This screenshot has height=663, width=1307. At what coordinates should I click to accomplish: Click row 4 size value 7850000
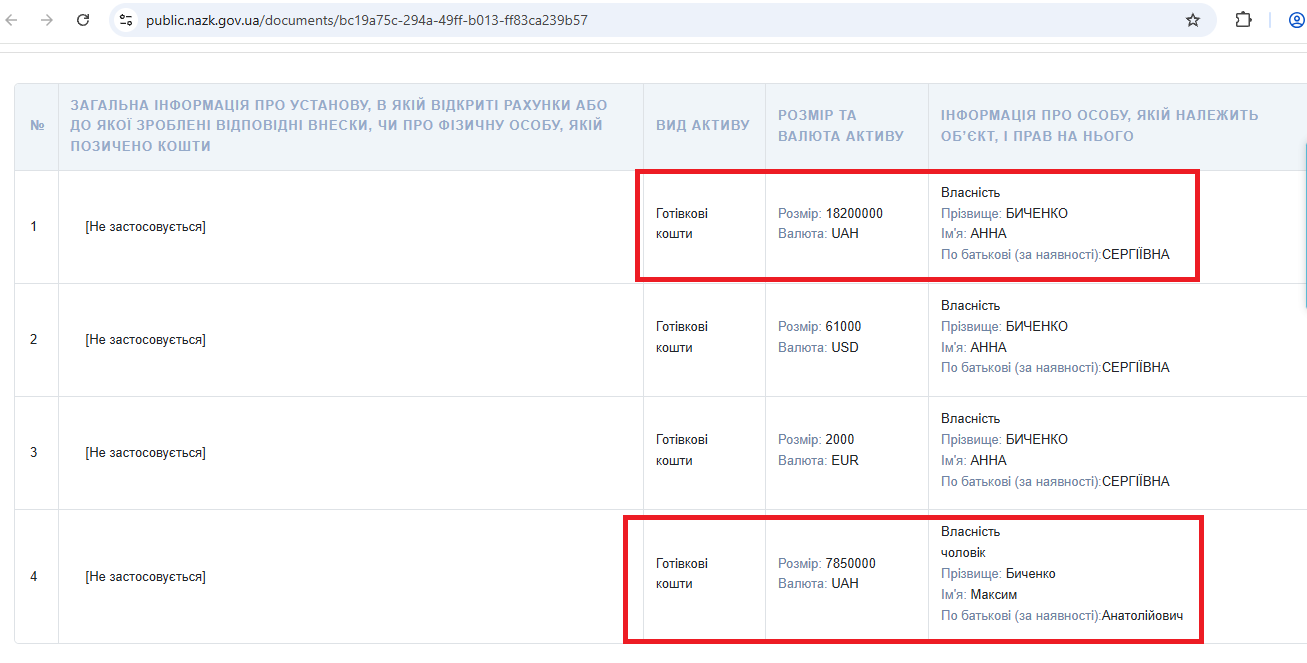(x=850, y=563)
